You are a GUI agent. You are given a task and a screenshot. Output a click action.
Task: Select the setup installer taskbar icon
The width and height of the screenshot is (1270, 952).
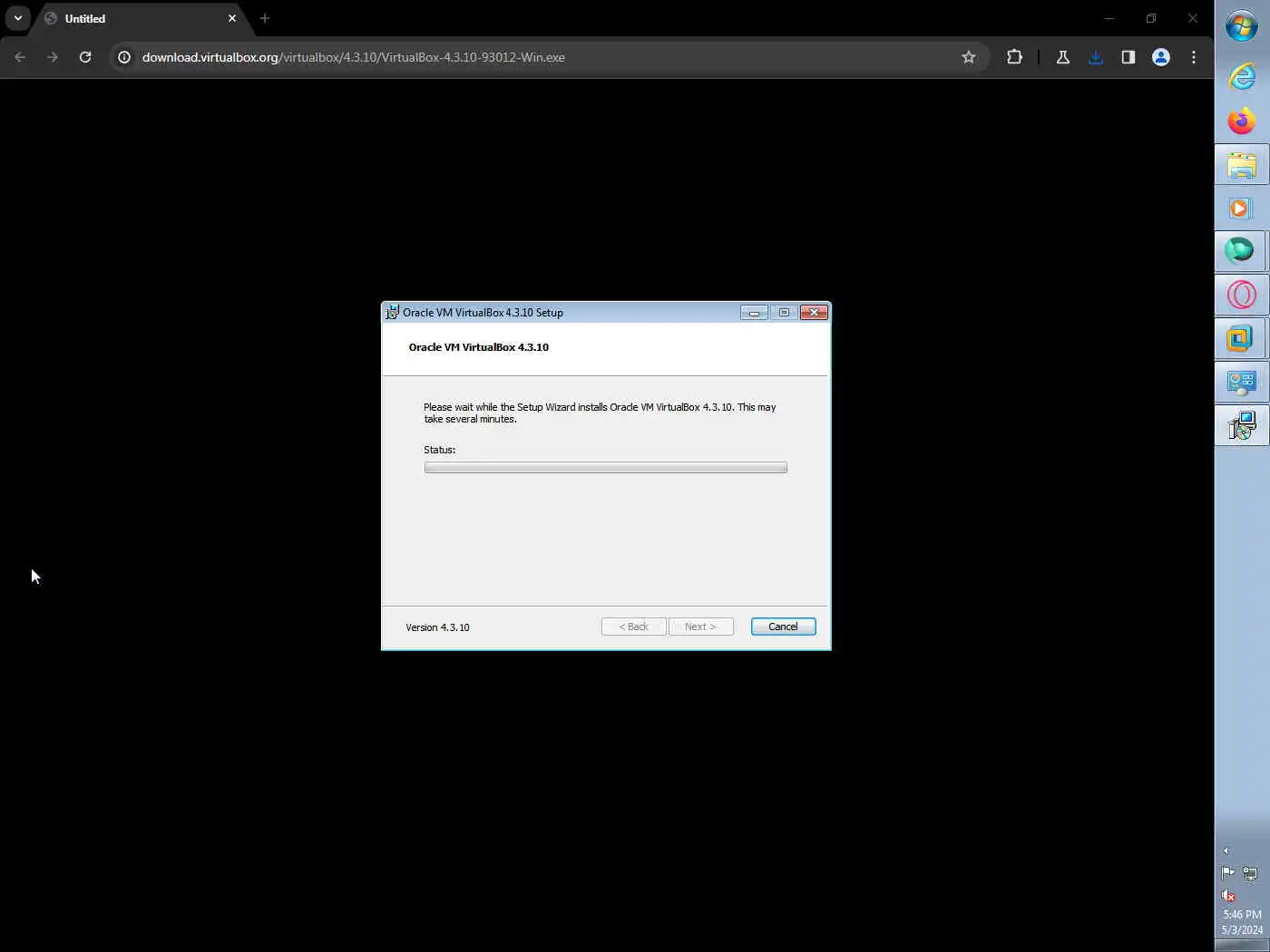point(1242,425)
